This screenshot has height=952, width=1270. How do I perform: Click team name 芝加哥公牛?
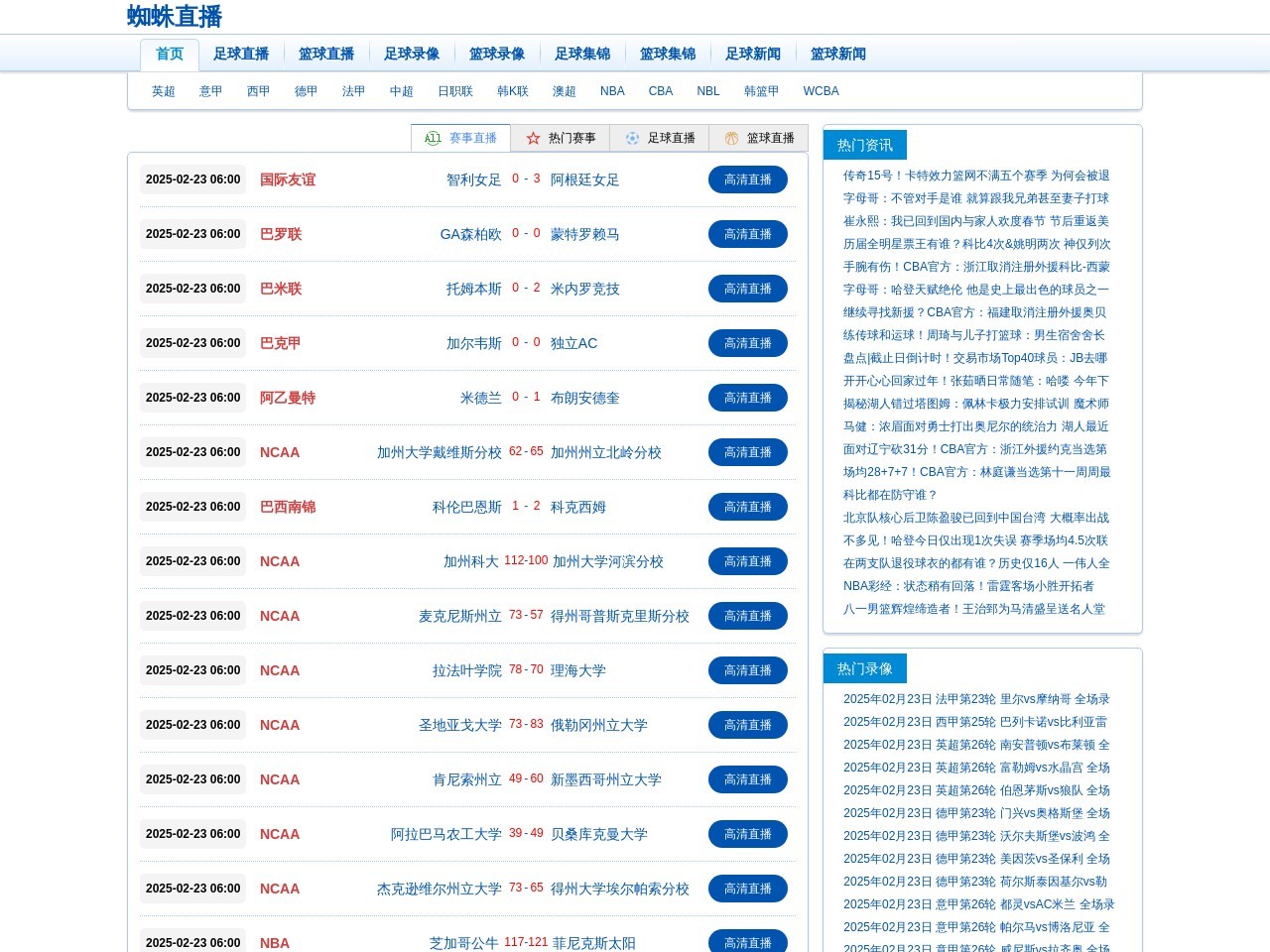tap(464, 943)
